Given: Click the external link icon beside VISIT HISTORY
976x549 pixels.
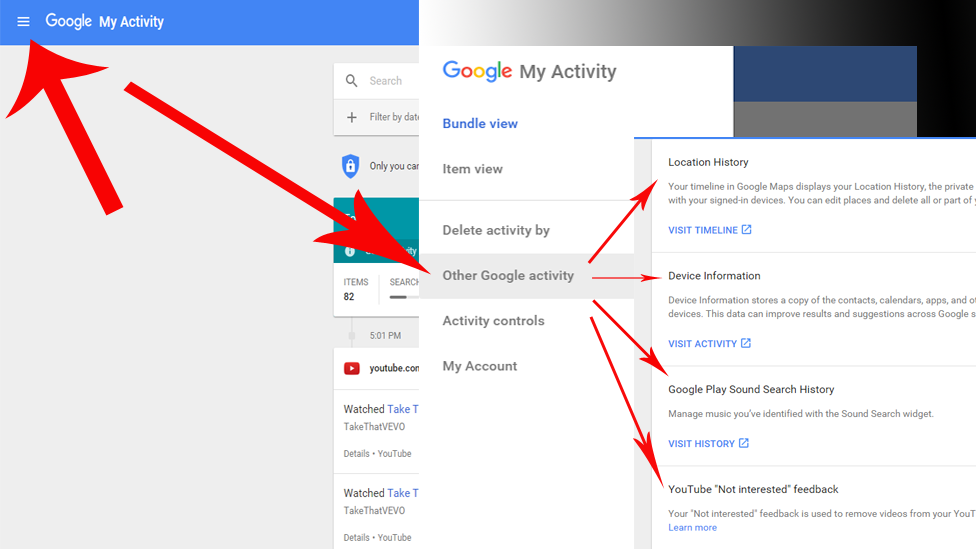Looking at the screenshot, I should coord(744,443).
